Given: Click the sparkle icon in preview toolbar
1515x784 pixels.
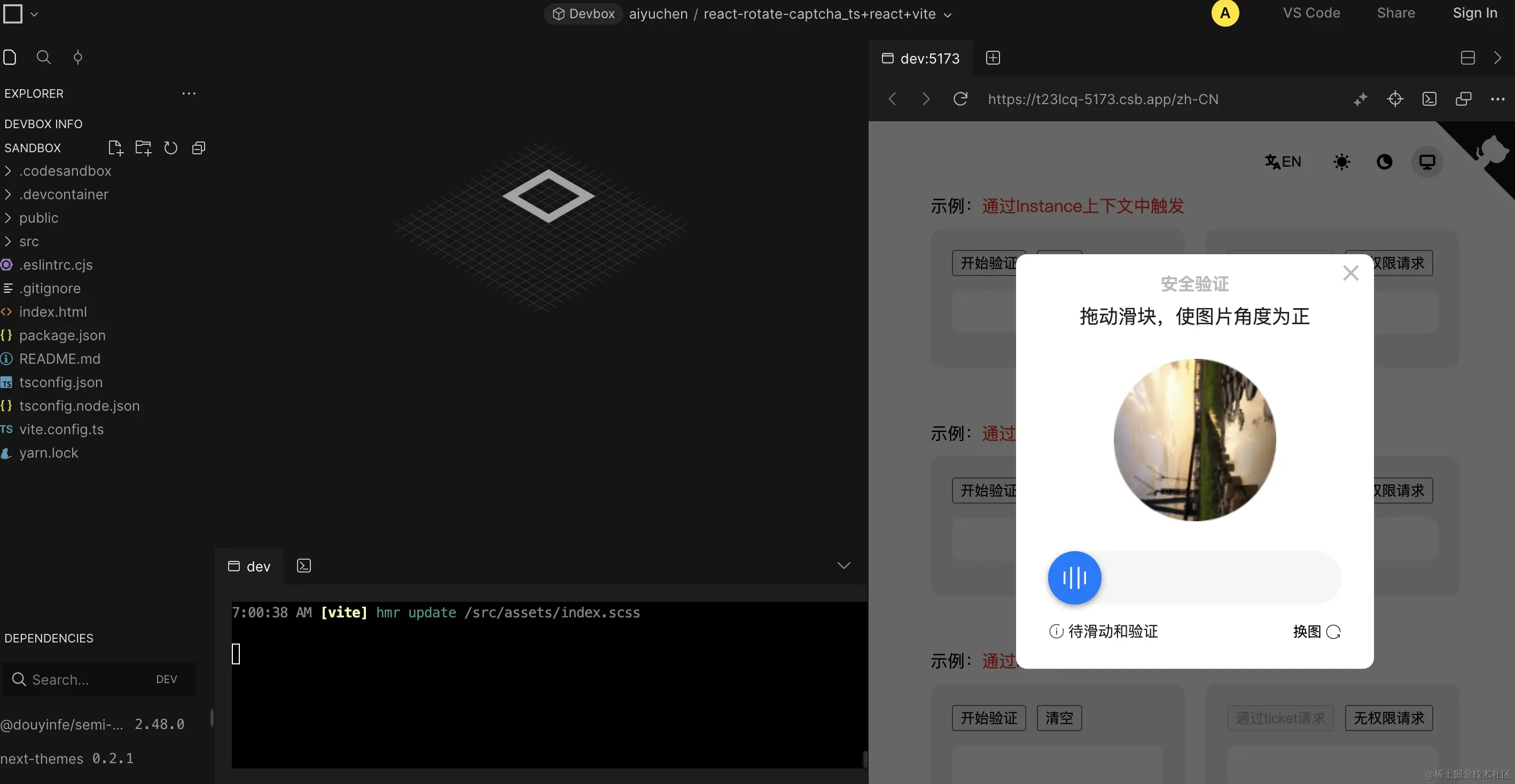Looking at the screenshot, I should tap(1360, 99).
